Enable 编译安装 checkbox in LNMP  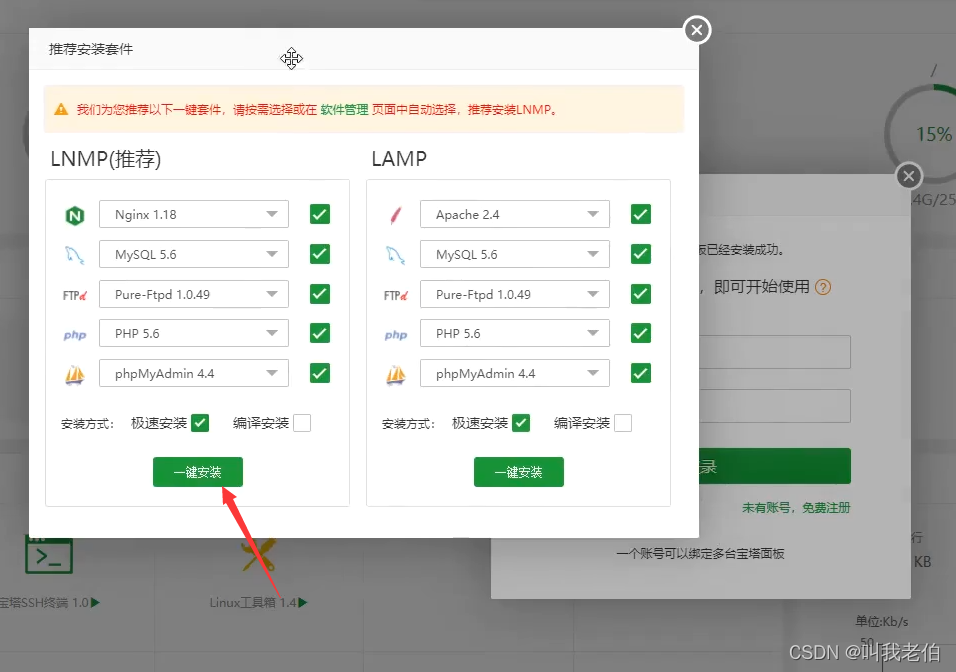[302, 423]
